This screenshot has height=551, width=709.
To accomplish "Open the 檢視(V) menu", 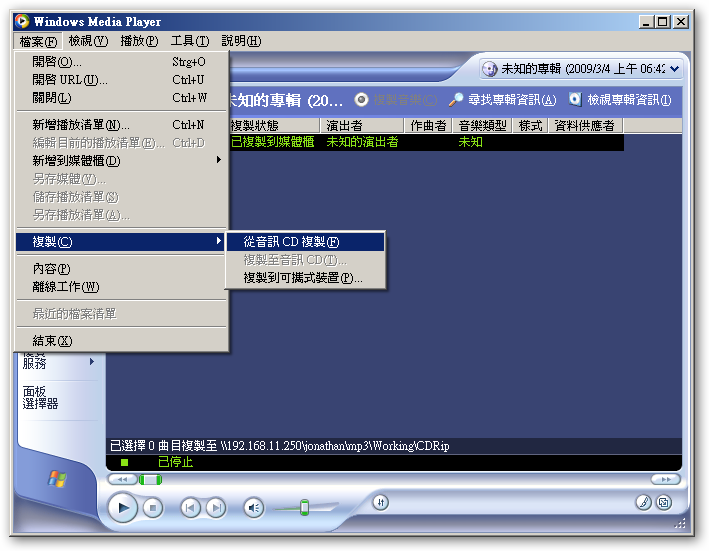I will 88,41.
